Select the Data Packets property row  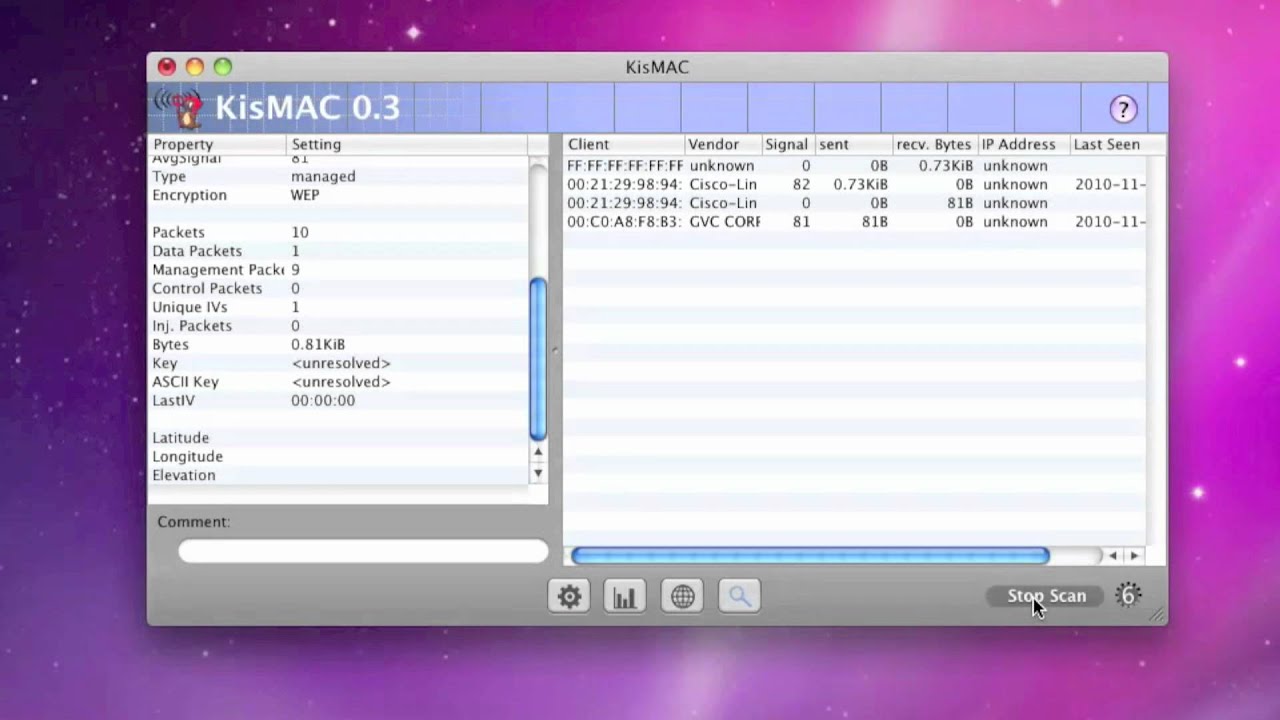coord(338,251)
